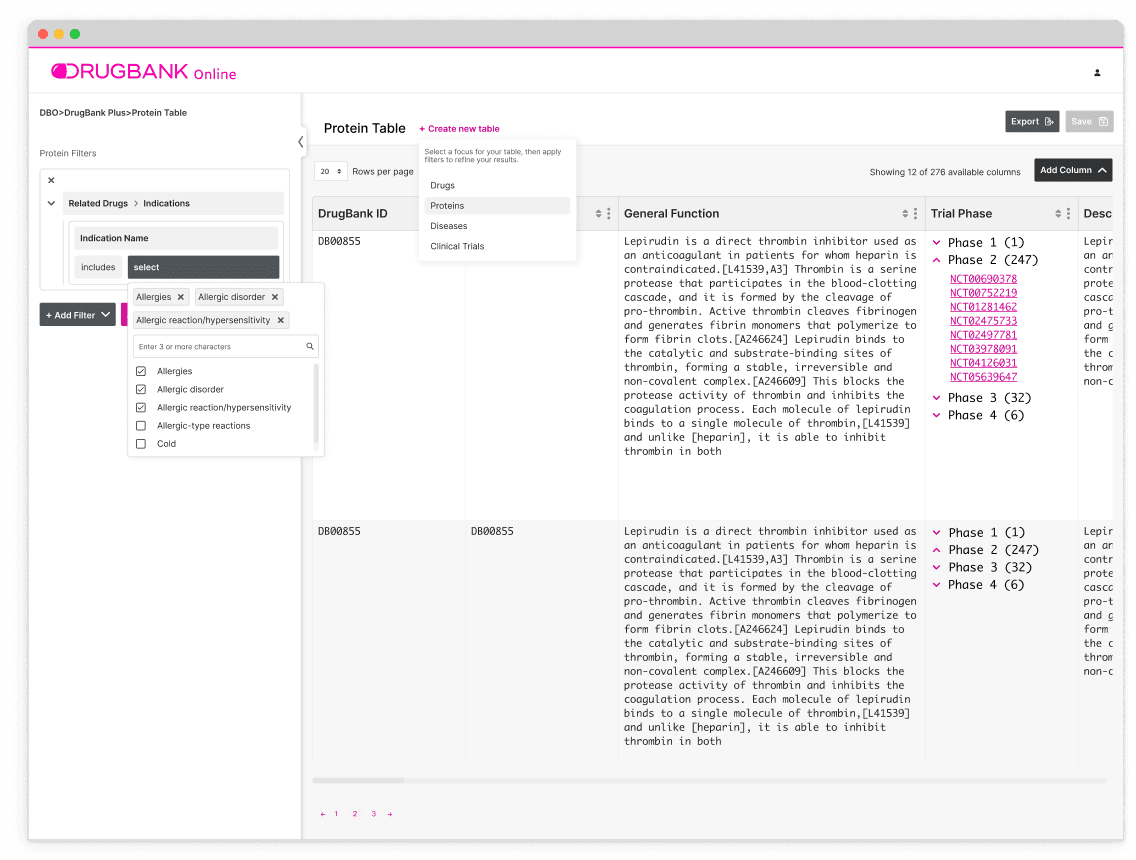This screenshot has height=860, width=1136.
Task: Expand Phase 1 (1) in first row
Action: point(937,243)
